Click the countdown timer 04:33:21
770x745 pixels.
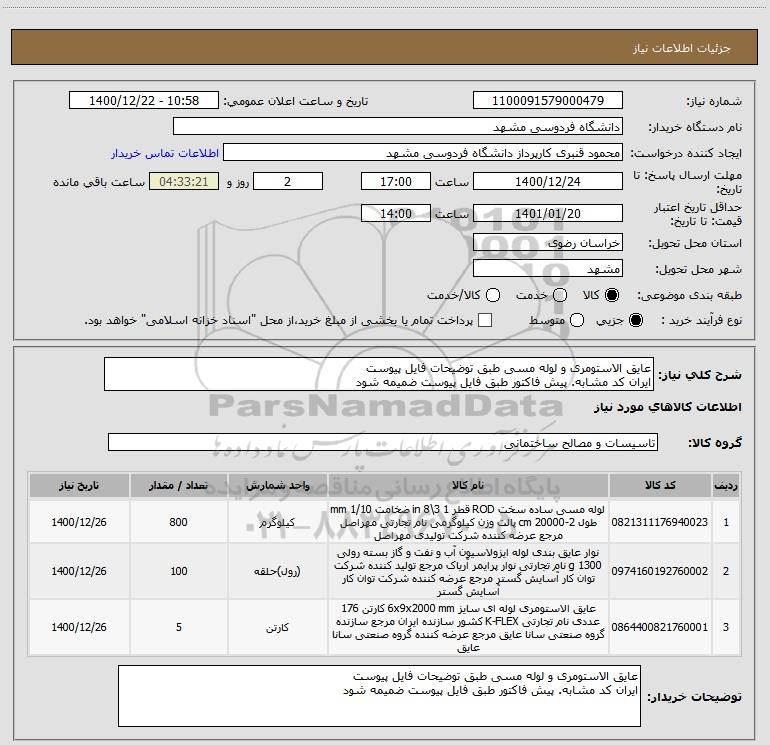click(184, 181)
